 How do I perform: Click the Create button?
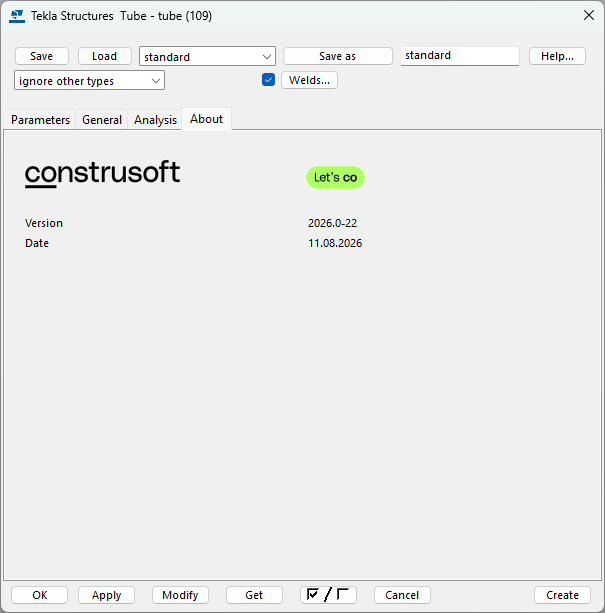pyautogui.click(x=562, y=595)
